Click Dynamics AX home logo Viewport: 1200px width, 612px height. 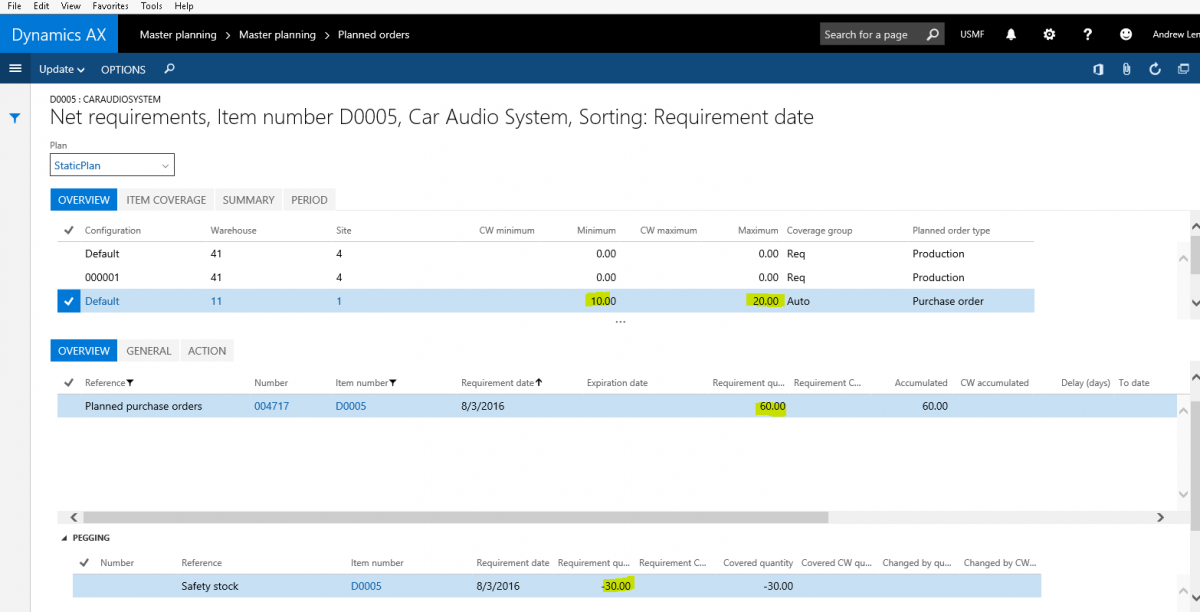[x=58, y=34]
